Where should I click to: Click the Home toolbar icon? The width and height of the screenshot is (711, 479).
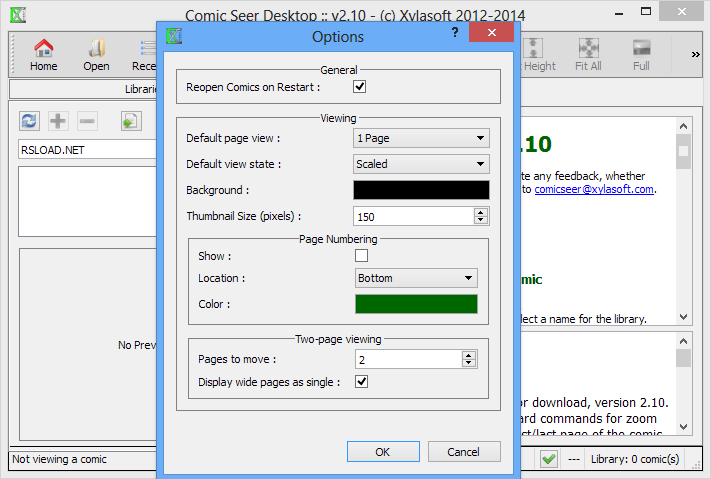tap(44, 55)
